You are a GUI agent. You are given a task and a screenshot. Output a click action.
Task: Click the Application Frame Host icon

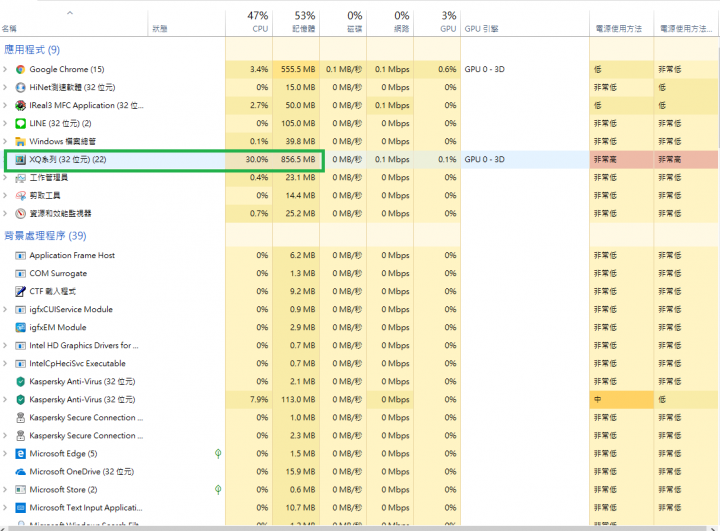pos(20,255)
